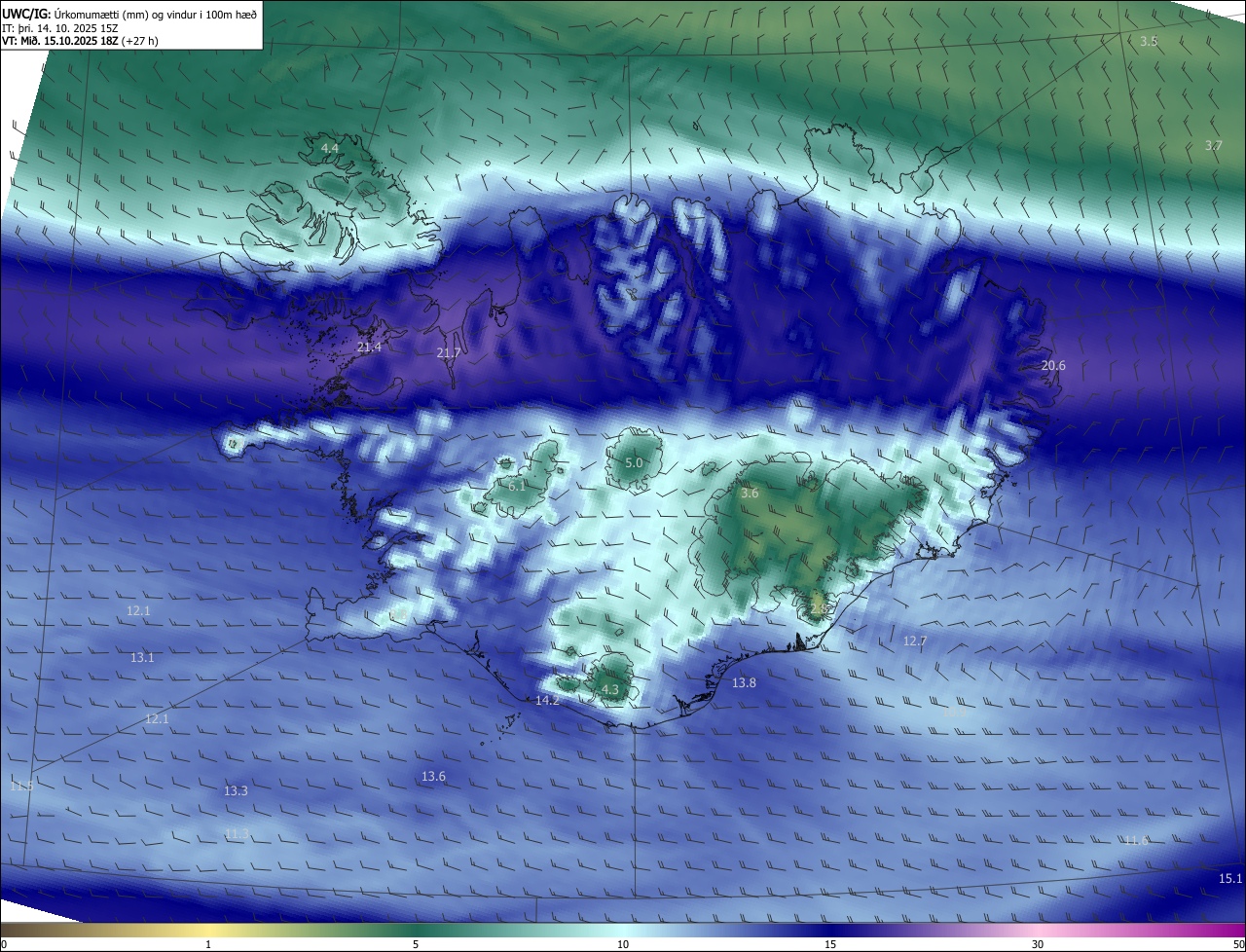Click the 13.6 value label
Viewport: 1246px width, 952px height.
coord(433,777)
